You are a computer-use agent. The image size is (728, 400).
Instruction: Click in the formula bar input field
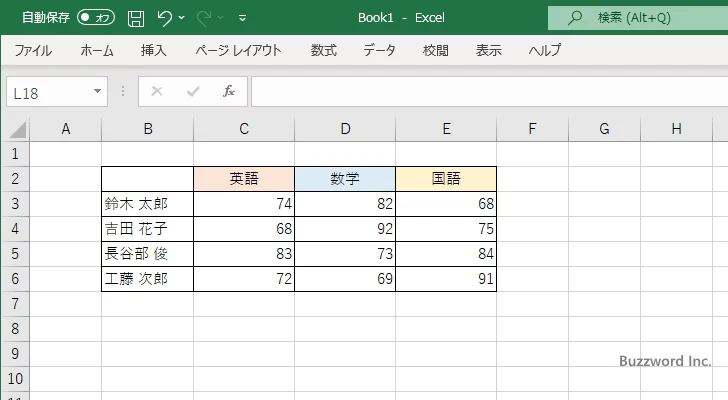tap(480, 91)
